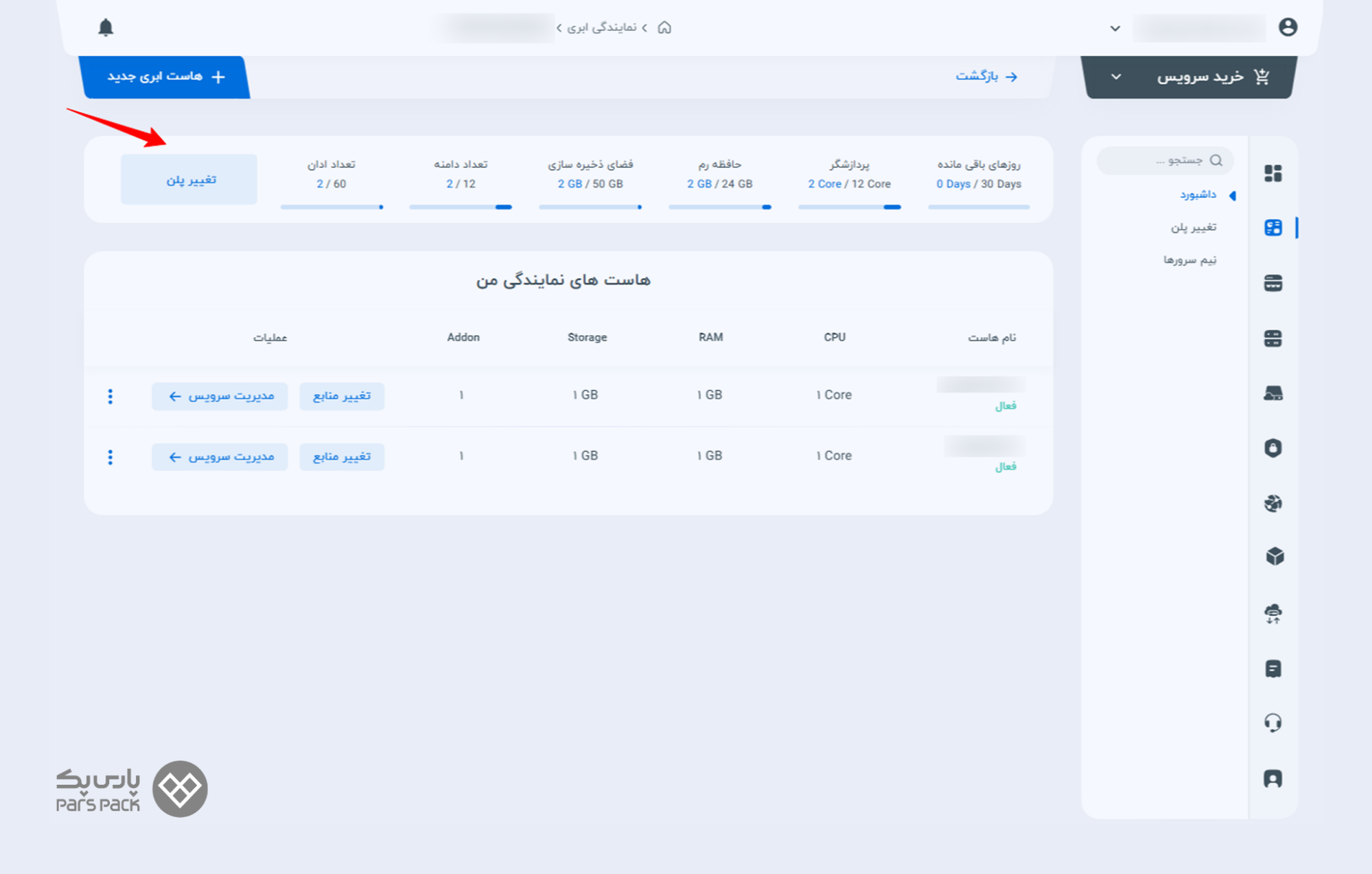Click the notification bell icon
1372x874 pixels.
pyautogui.click(x=106, y=27)
